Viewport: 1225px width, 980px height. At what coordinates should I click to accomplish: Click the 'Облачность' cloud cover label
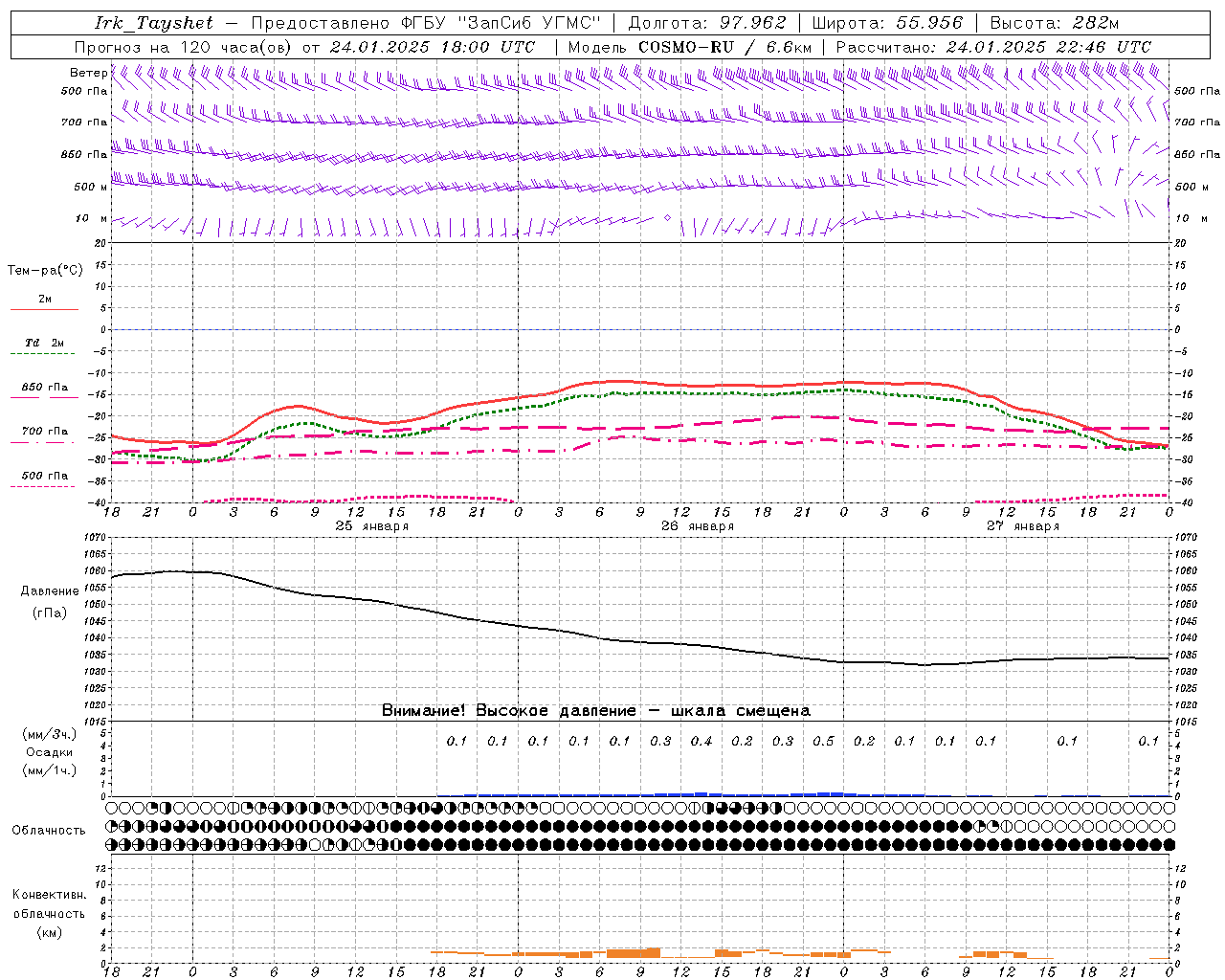(x=49, y=831)
